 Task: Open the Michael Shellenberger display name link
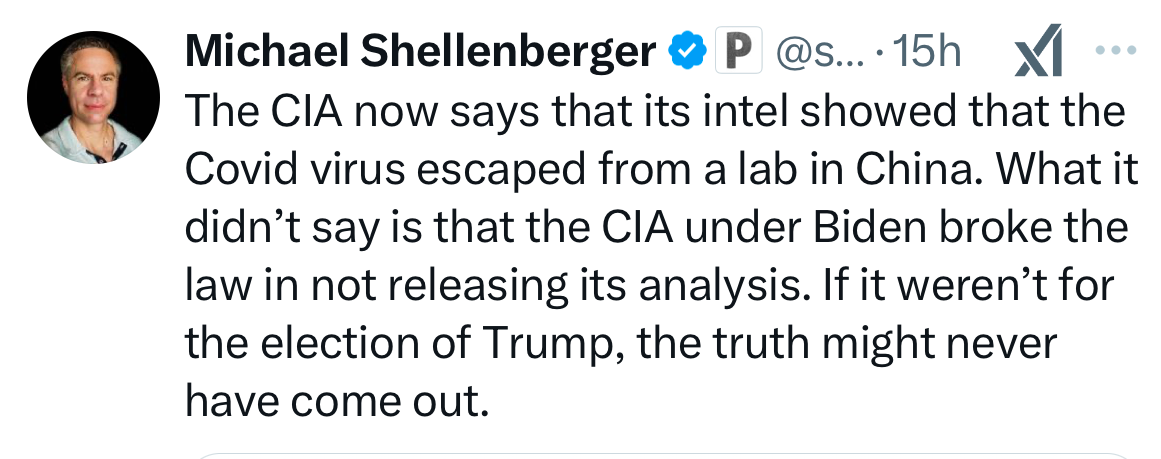pos(420,51)
